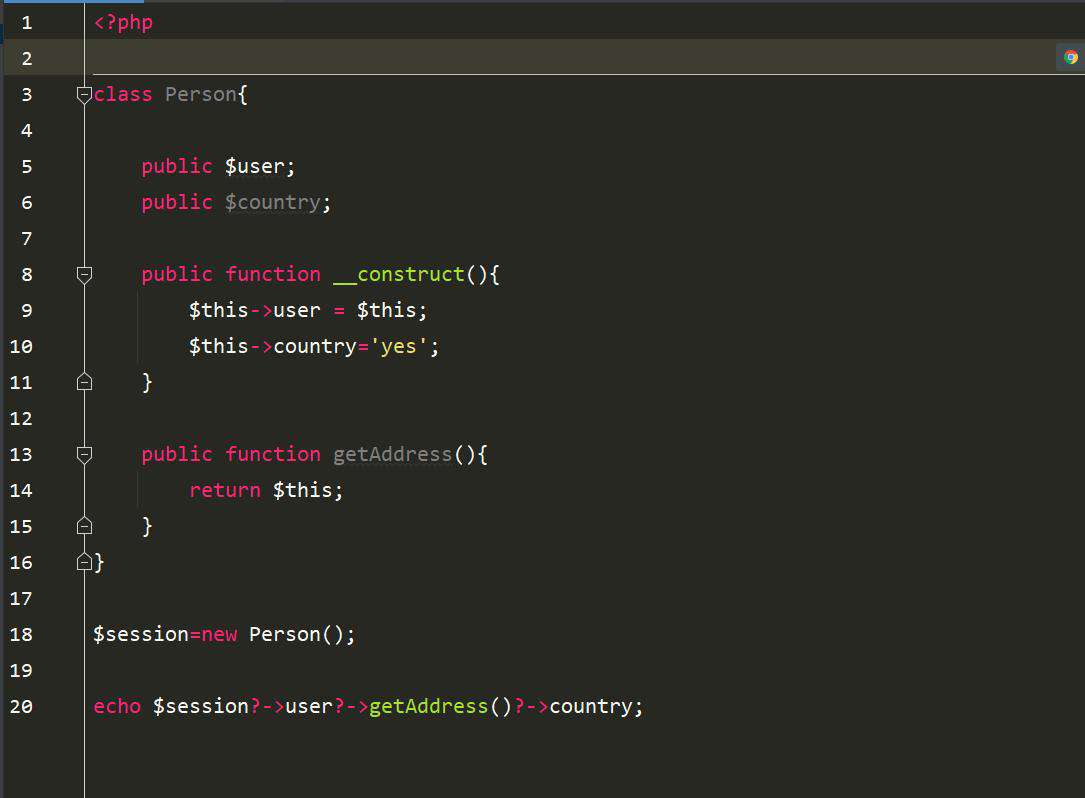1085x798 pixels.
Task: Select line number 20 in gutter
Action: pyautogui.click(x=21, y=707)
